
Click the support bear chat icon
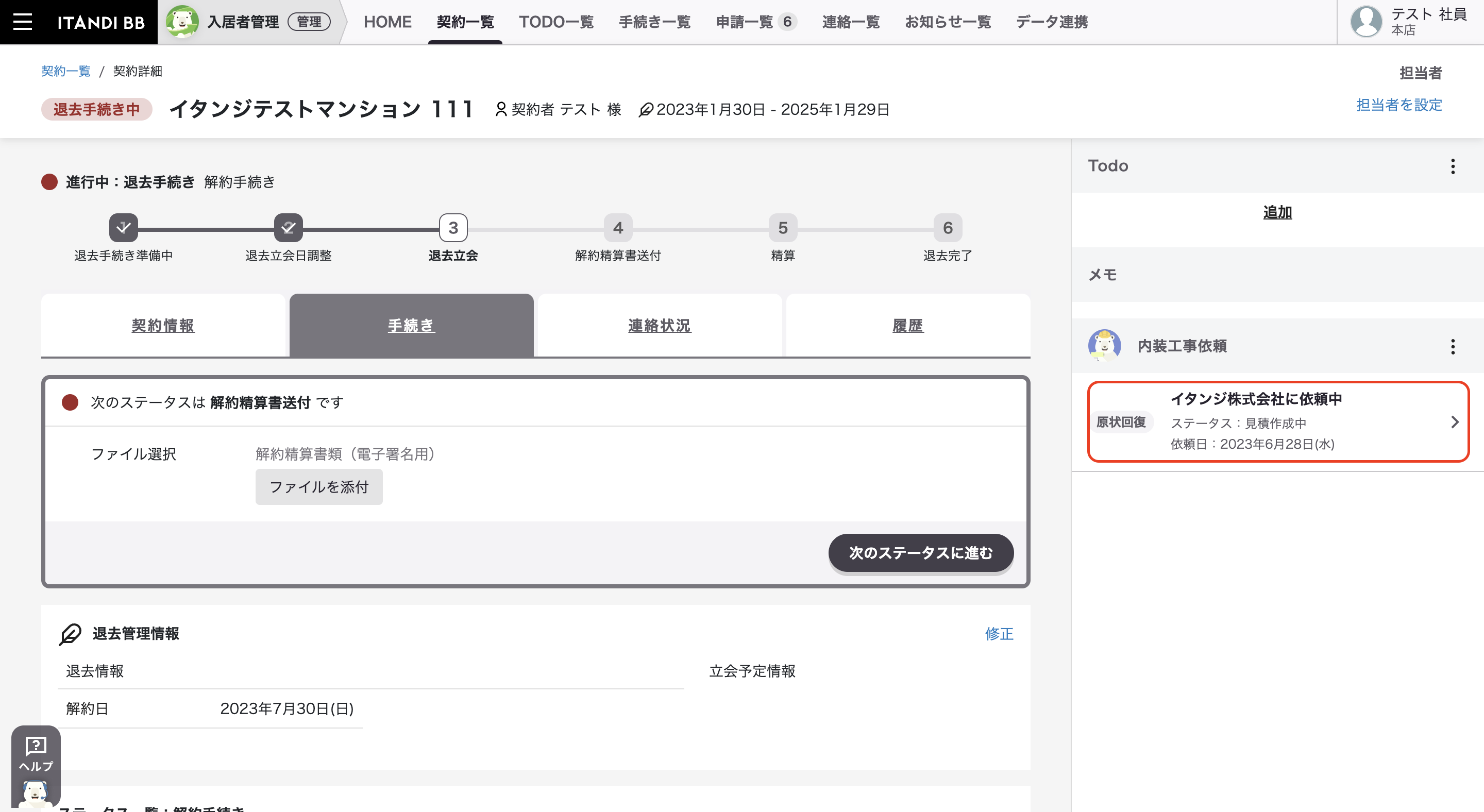click(36, 794)
